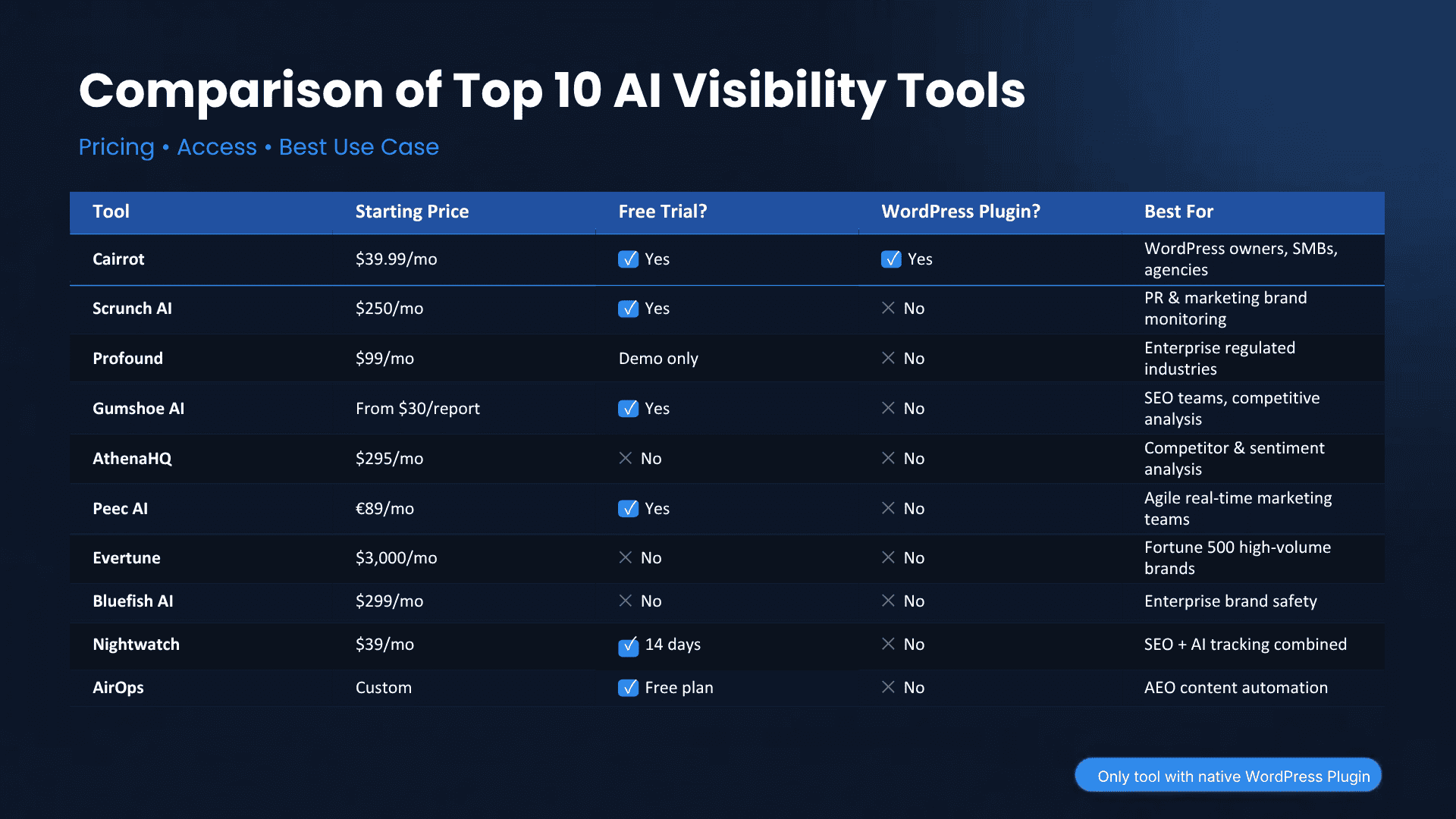
Task: Select the Nightwatch tool name
Action: 136,645
